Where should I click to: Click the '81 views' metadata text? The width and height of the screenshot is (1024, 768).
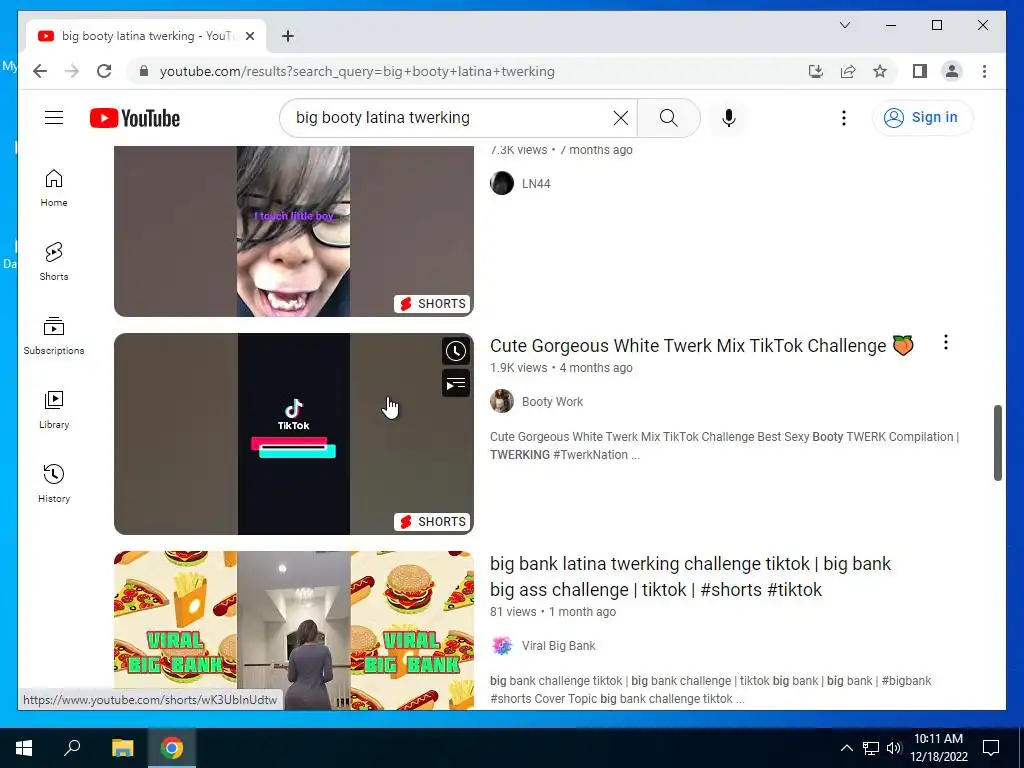pyautogui.click(x=513, y=612)
